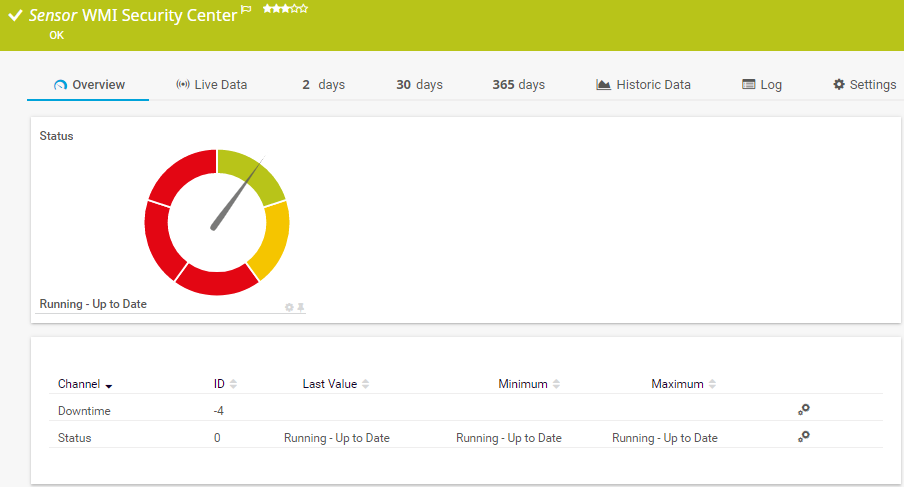904x487 pixels.
Task: Open the Historic Data tab
Action: (x=643, y=85)
